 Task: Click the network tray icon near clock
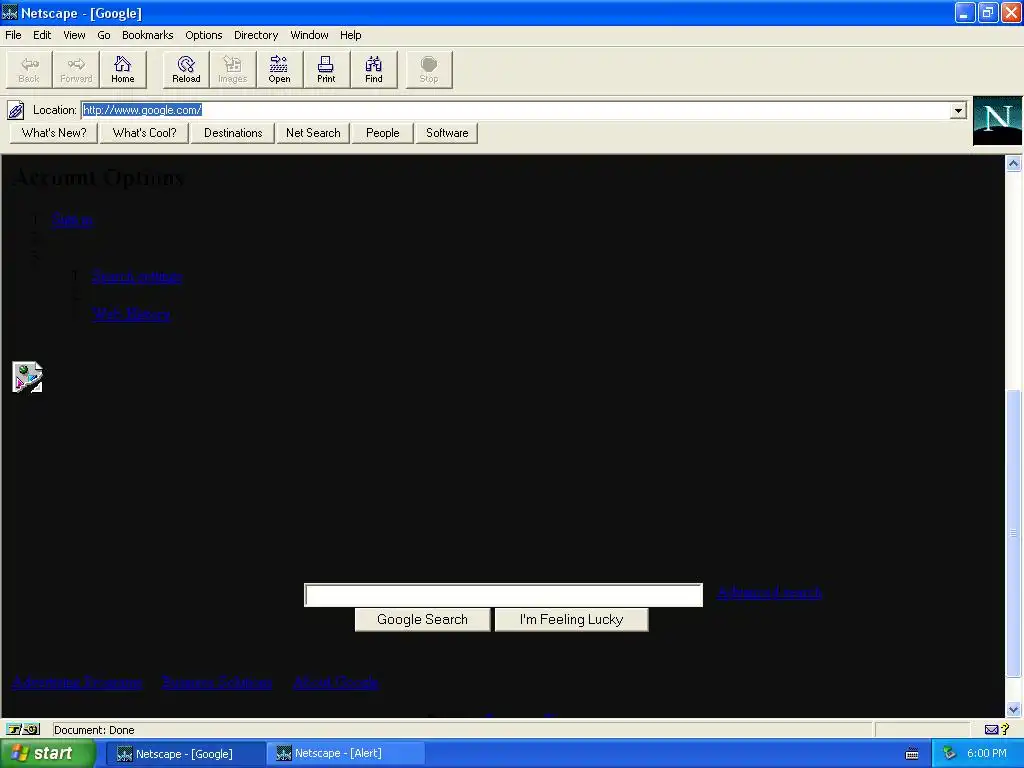[949, 754]
